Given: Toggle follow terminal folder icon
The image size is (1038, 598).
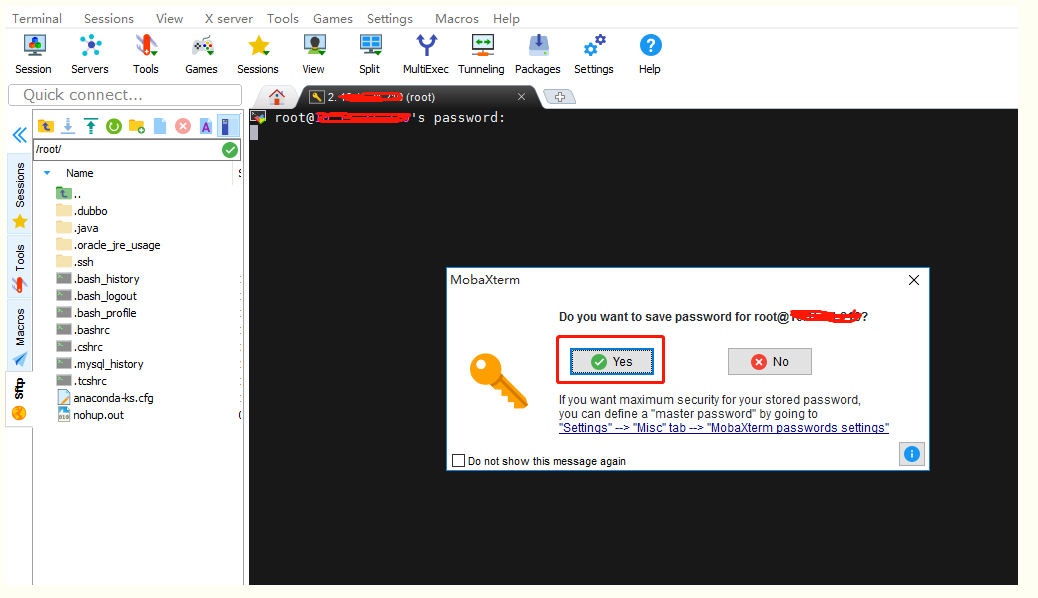Looking at the screenshot, I should point(226,126).
